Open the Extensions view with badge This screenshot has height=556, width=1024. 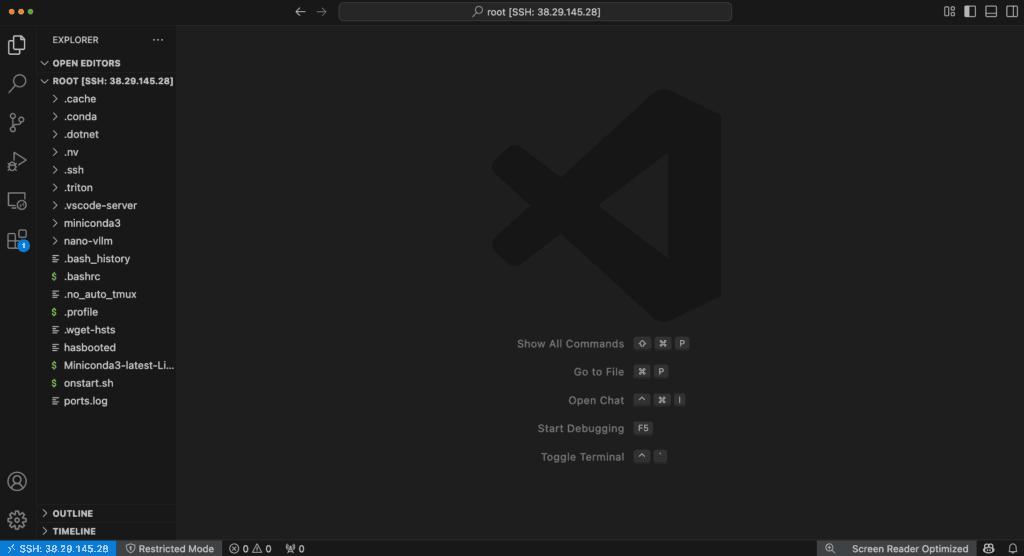17,240
